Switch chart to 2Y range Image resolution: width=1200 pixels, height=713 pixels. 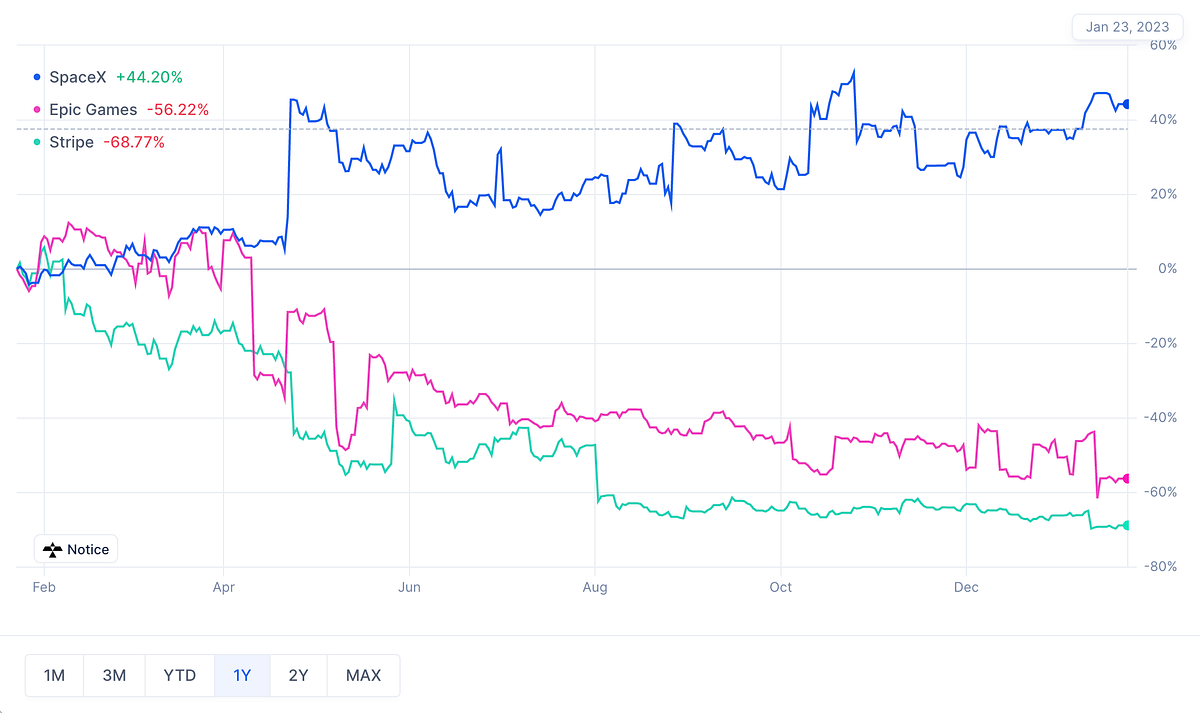click(298, 675)
